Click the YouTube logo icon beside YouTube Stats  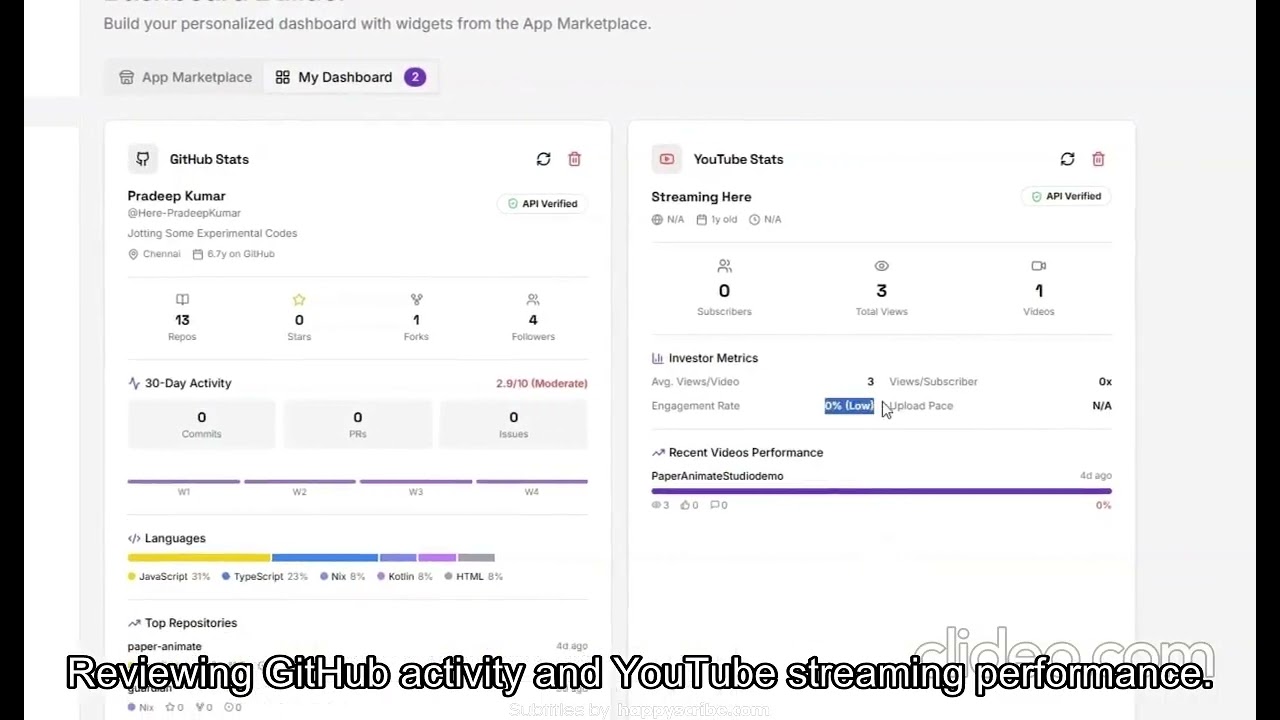point(667,159)
